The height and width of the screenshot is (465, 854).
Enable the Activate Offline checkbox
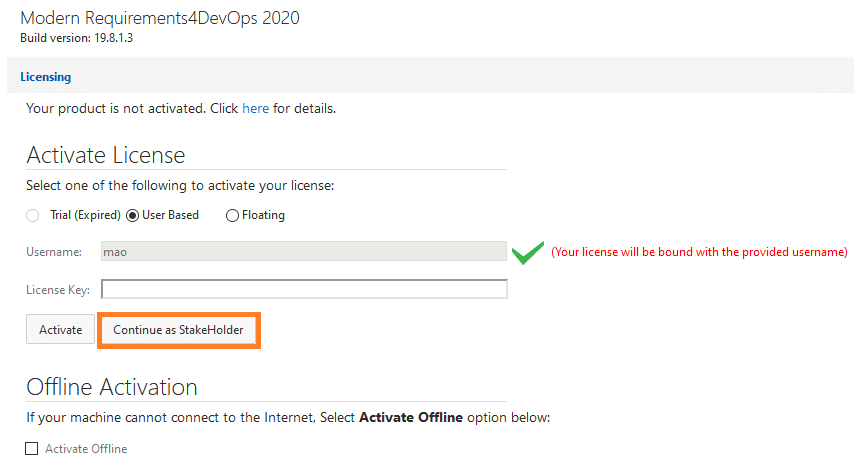32,449
